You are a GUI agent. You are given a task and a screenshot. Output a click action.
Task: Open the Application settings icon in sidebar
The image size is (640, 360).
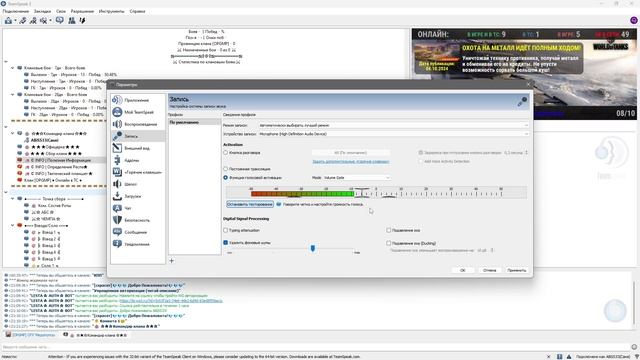click(x=117, y=100)
